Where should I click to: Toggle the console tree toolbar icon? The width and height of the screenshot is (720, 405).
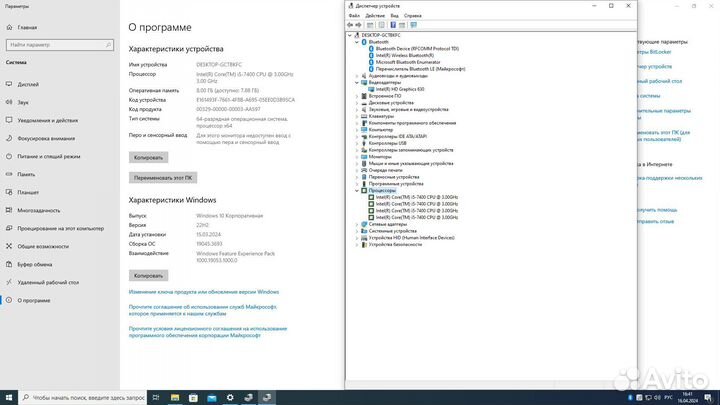click(370, 25)
